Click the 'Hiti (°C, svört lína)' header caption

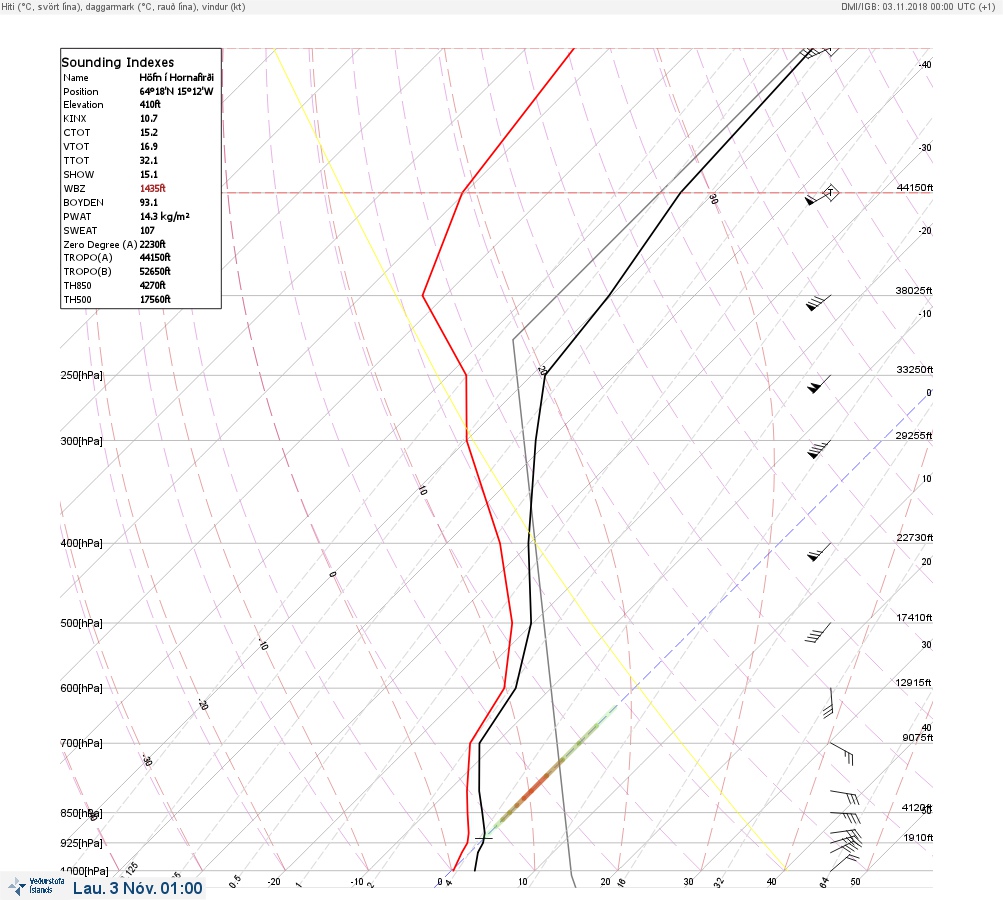click(42, 7)
